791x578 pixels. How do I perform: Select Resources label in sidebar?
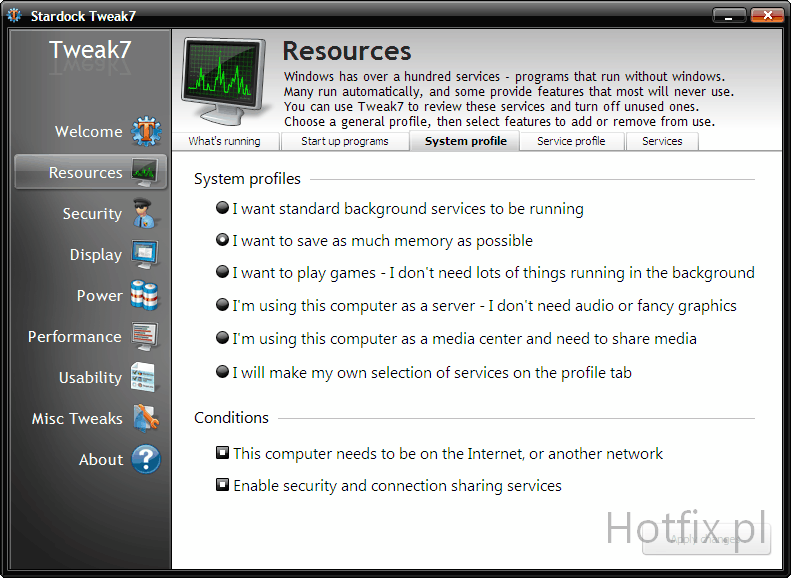86,172
